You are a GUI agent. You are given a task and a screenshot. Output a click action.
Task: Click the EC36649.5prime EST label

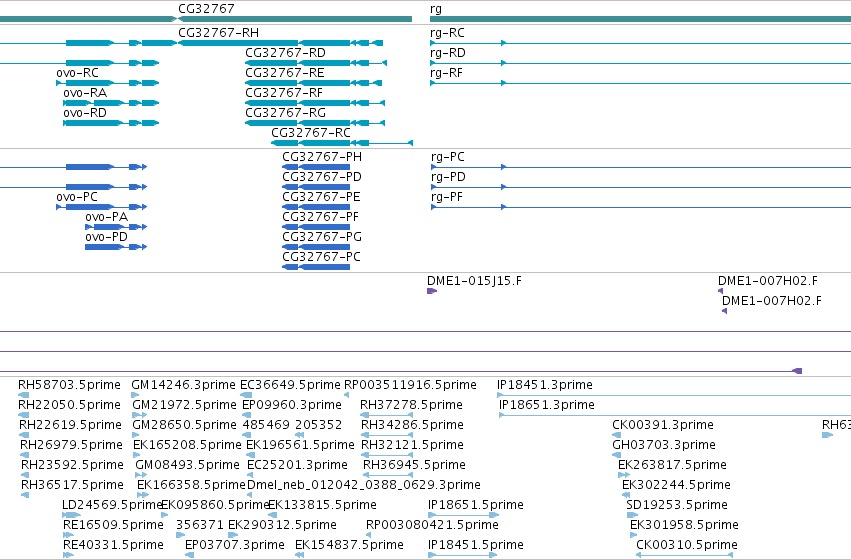290,385
